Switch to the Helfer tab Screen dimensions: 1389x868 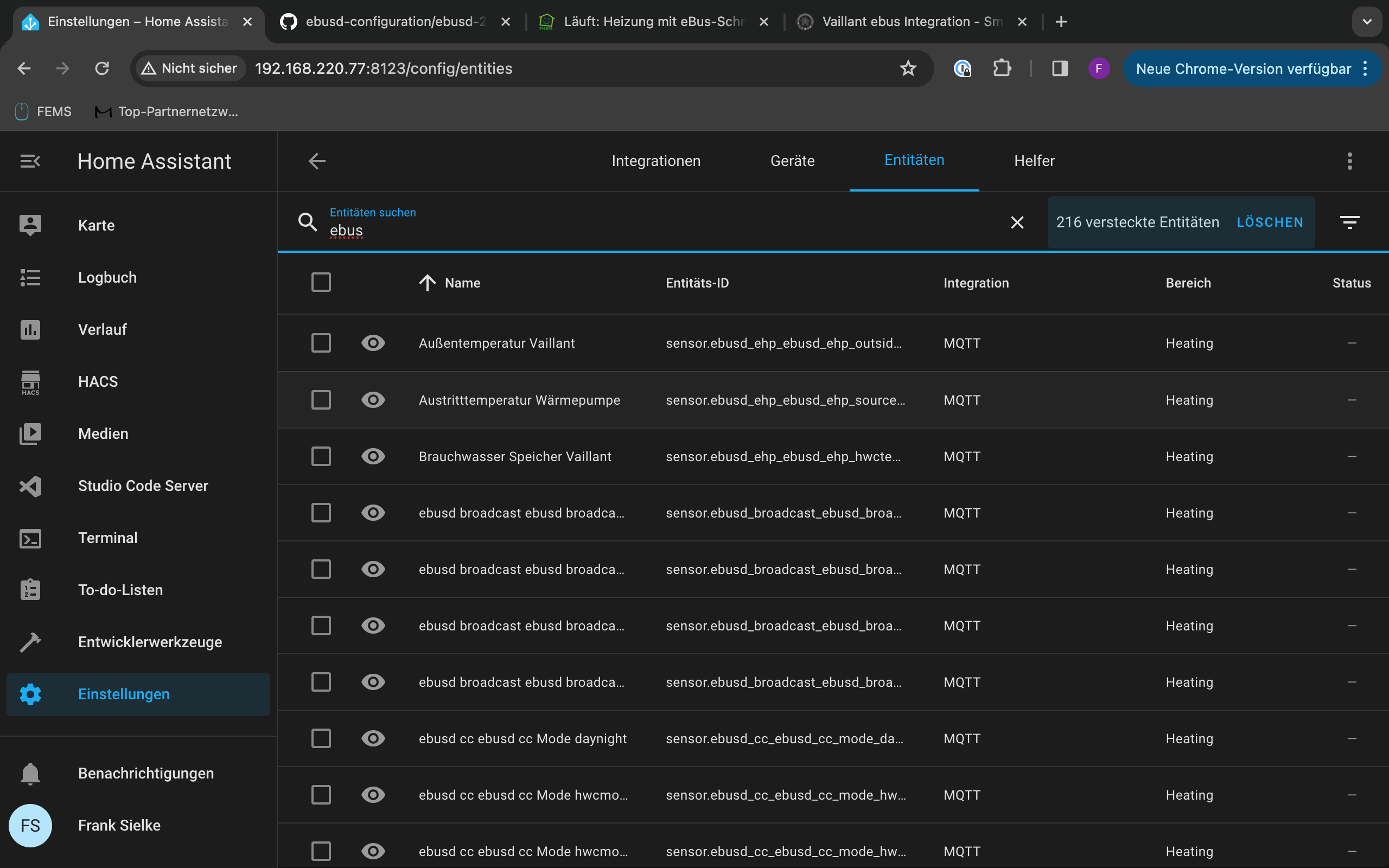[1034, 161]
